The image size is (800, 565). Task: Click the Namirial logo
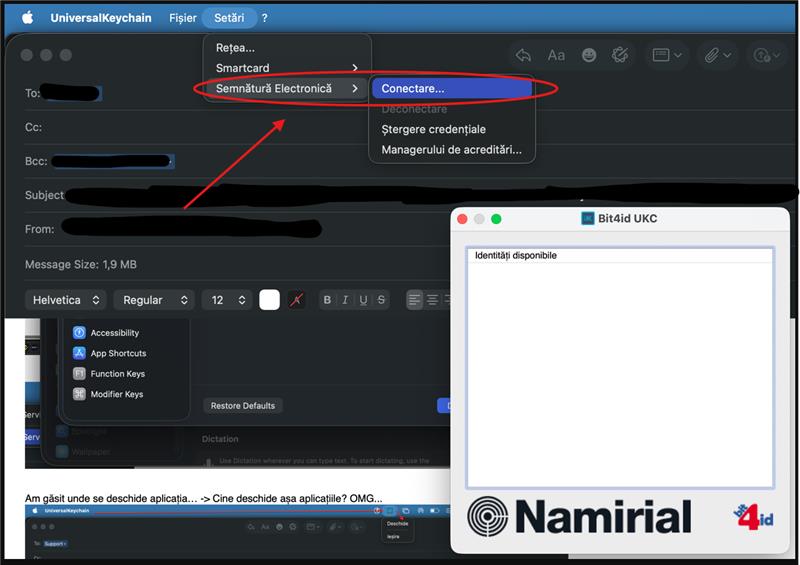pos(580,517)
